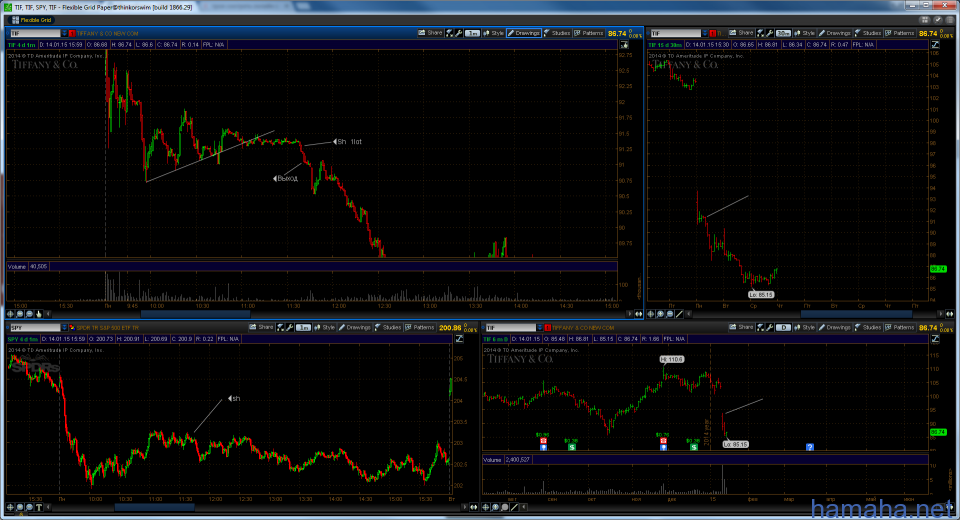Viewport: 960px width, 520px height.
Task: Open the 1m timeframe selector in the SPY chart
Action: pyautogui.click(x=303, y=328)
